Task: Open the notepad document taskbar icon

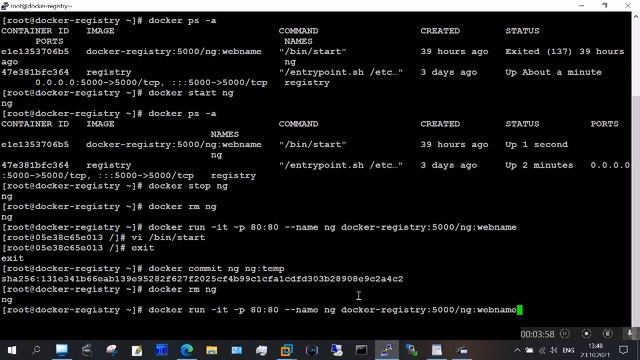Action: [x=437, y=350]
